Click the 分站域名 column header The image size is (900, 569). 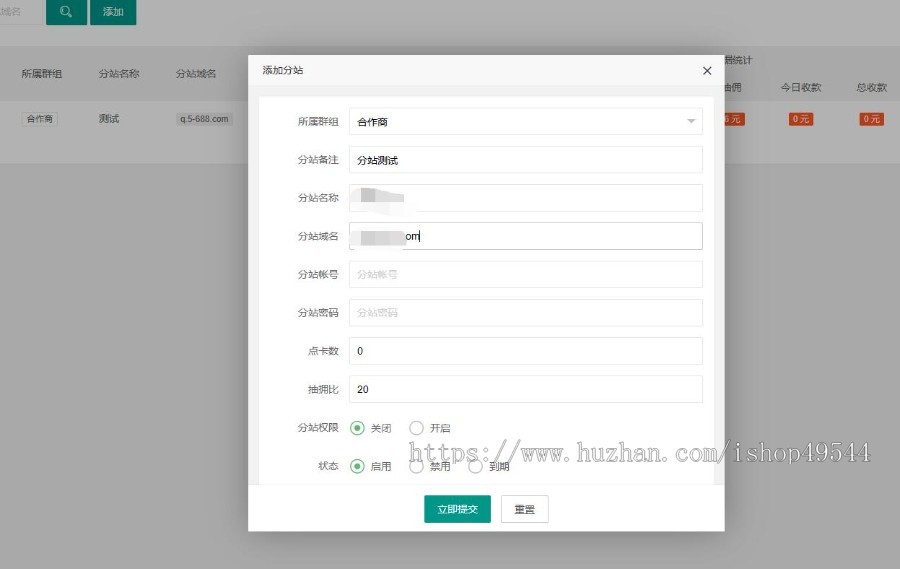[x=196, y=73]
